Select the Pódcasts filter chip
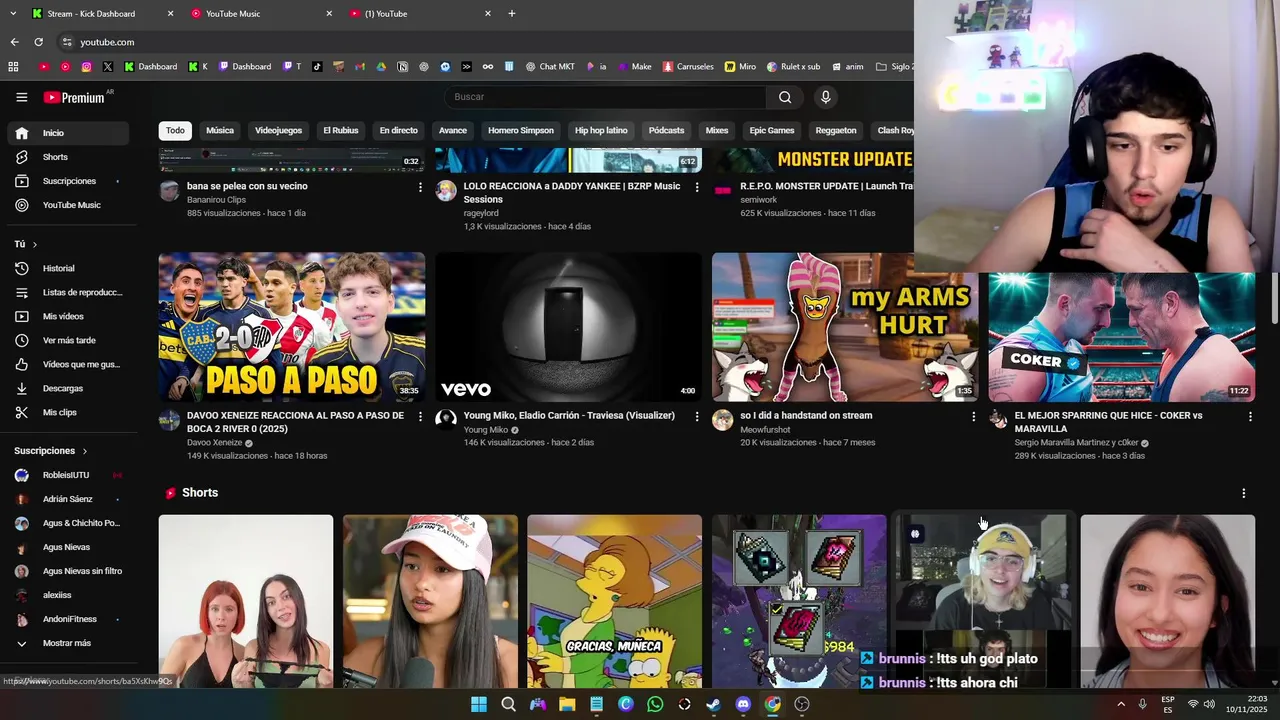 (x=666, y=131)
